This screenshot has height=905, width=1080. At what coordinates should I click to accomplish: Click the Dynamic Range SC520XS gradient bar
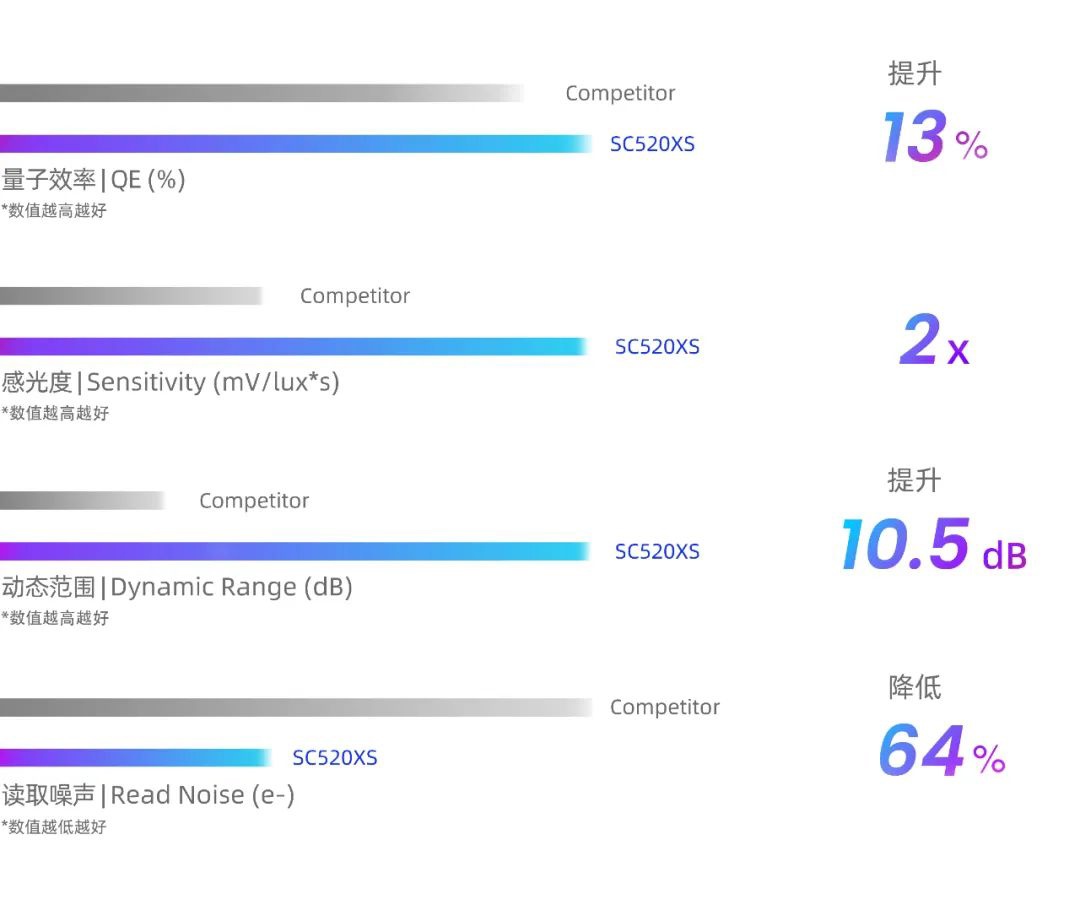[x=295, y=552]
